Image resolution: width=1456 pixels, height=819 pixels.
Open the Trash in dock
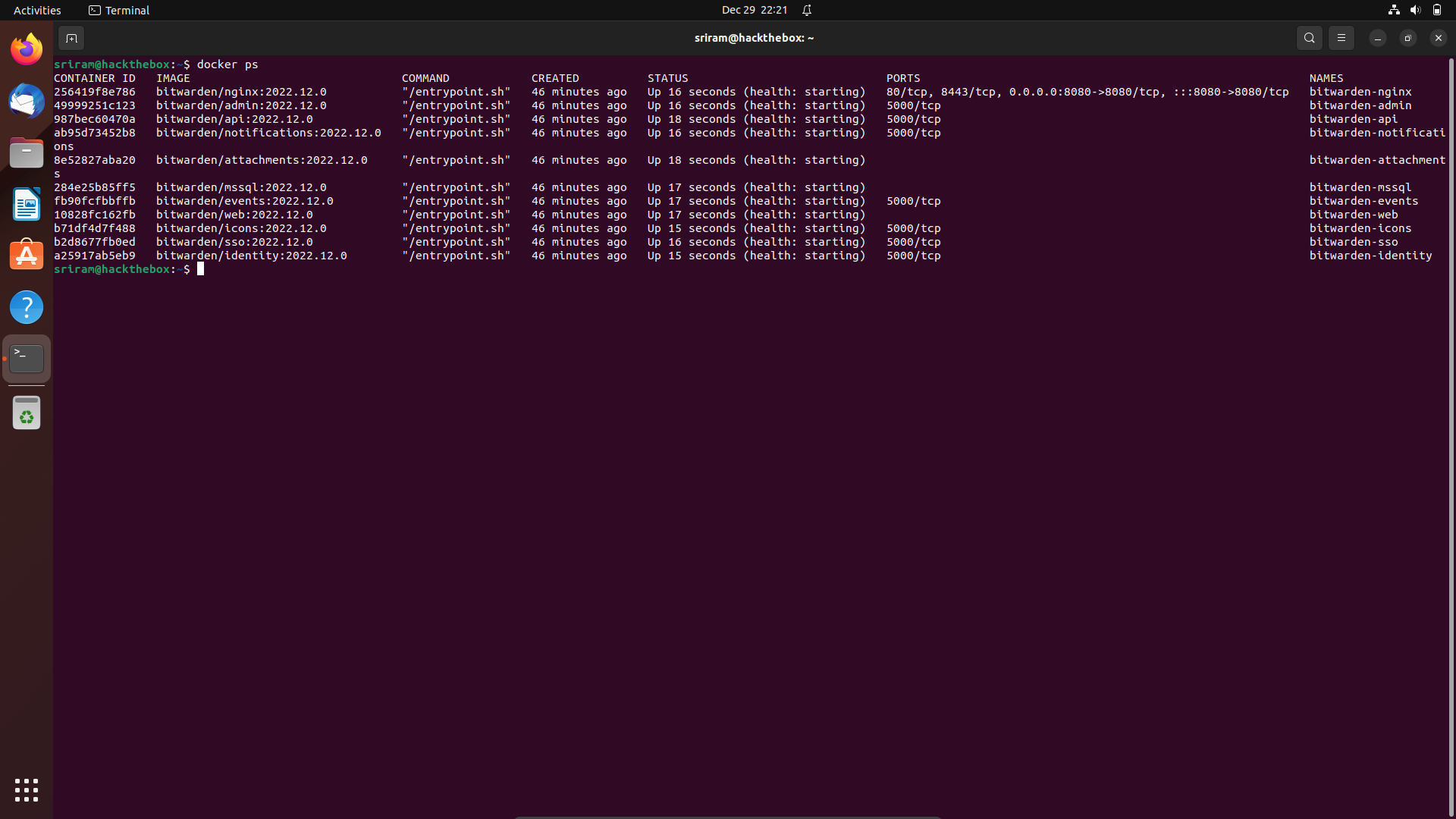27,414
